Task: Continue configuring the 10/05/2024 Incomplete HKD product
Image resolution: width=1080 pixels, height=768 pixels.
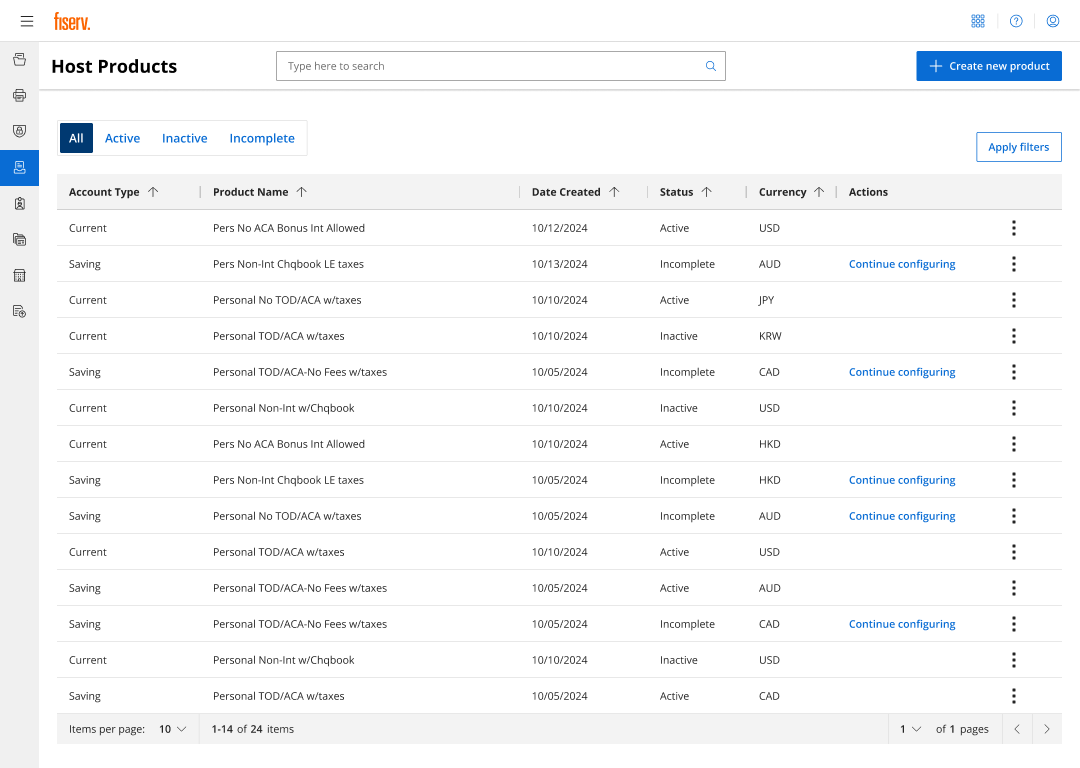Action: (902, 480)
